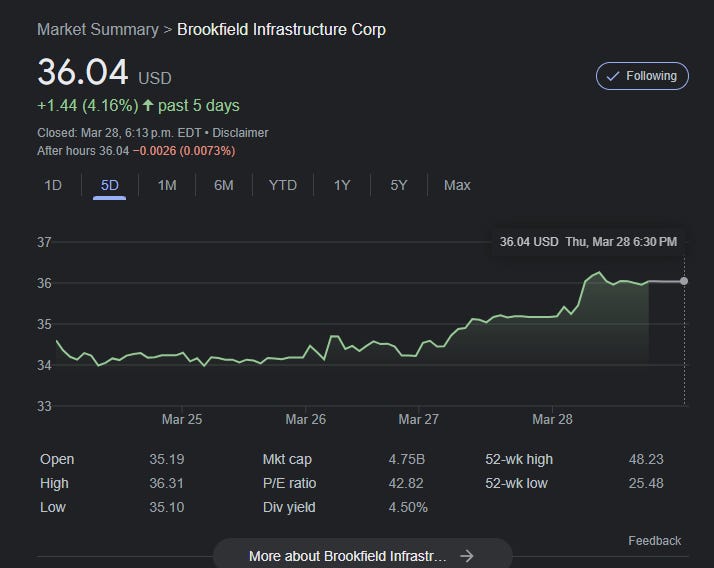Click the Mar 28 axis label

[x=552, y=419]
